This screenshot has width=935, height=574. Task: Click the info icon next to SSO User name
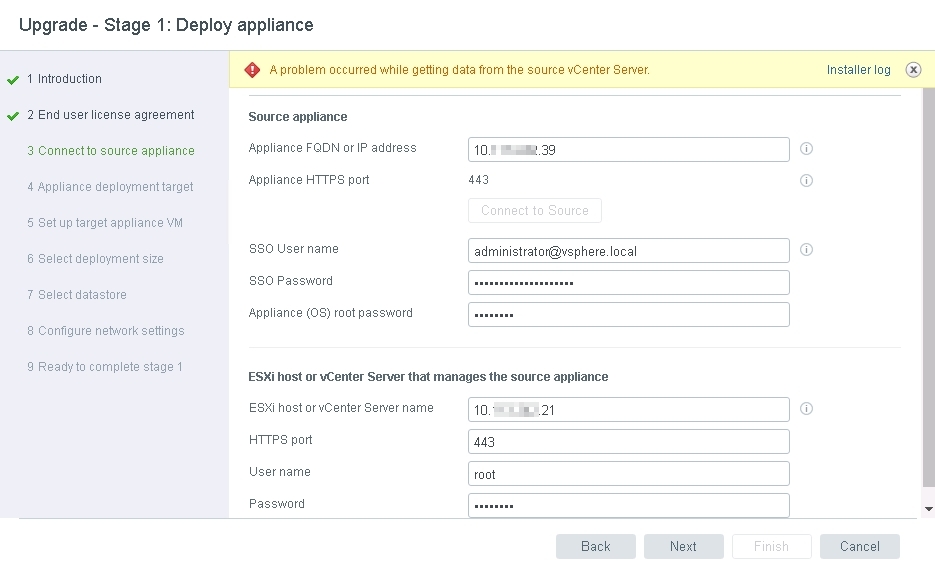[x=806, y=250]
